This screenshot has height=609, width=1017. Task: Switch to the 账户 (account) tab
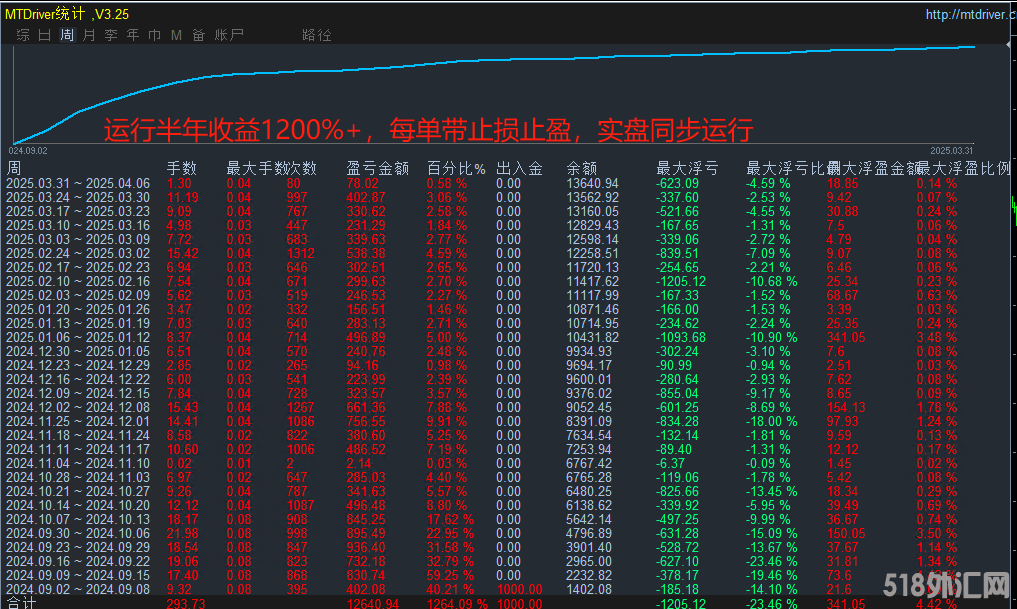pos(229,35)
